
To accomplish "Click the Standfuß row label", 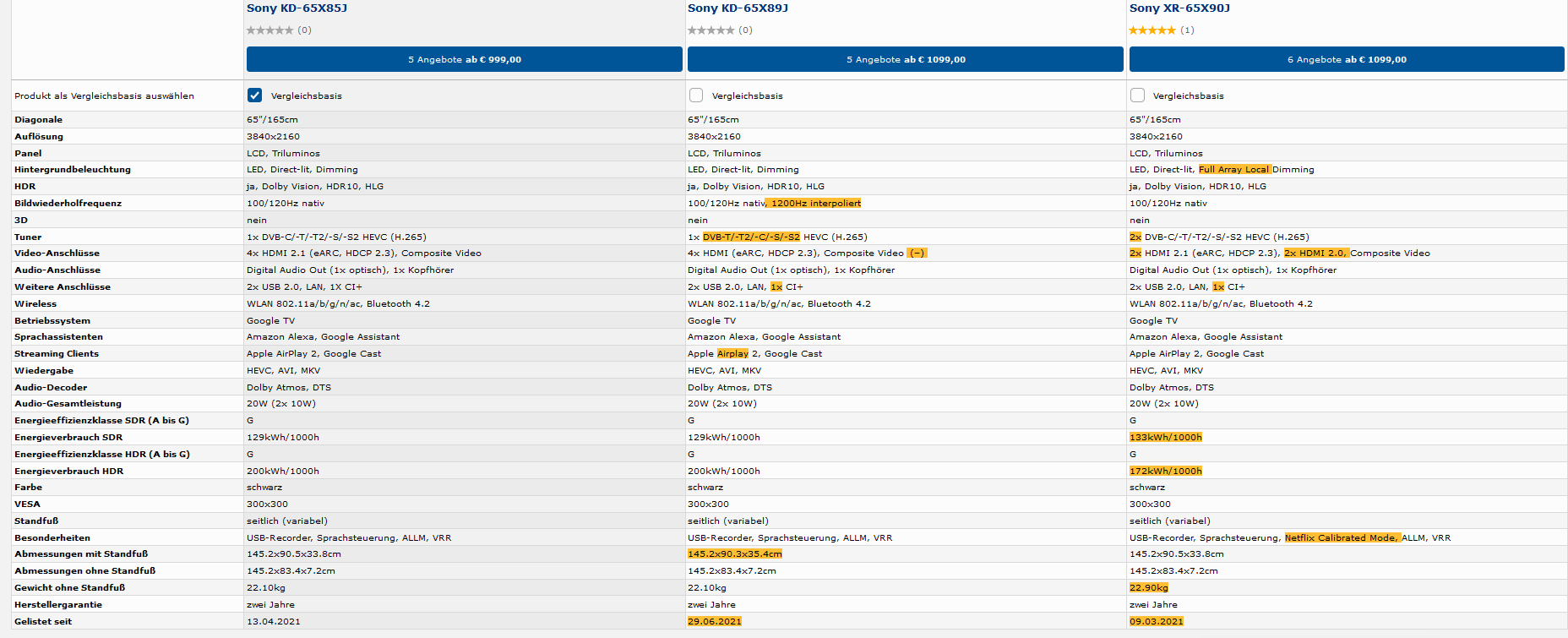I will [36, 521].
